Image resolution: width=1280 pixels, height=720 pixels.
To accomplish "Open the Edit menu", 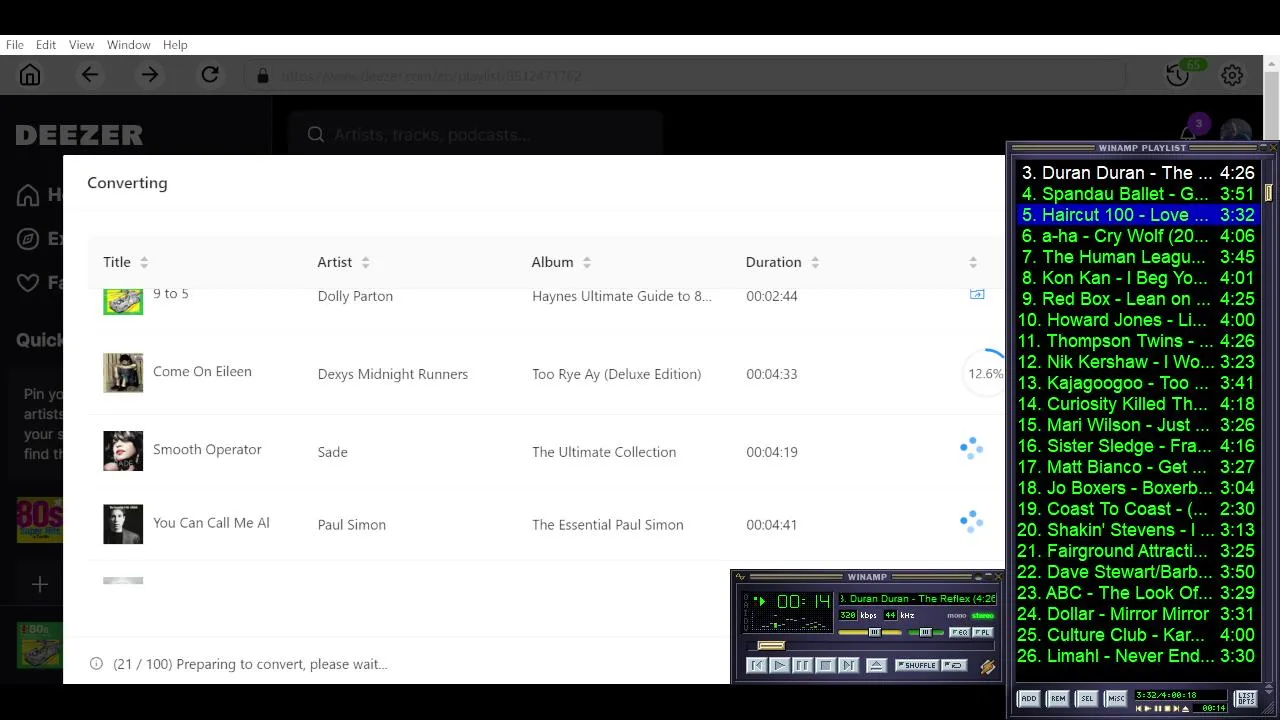I will point(46,45).
